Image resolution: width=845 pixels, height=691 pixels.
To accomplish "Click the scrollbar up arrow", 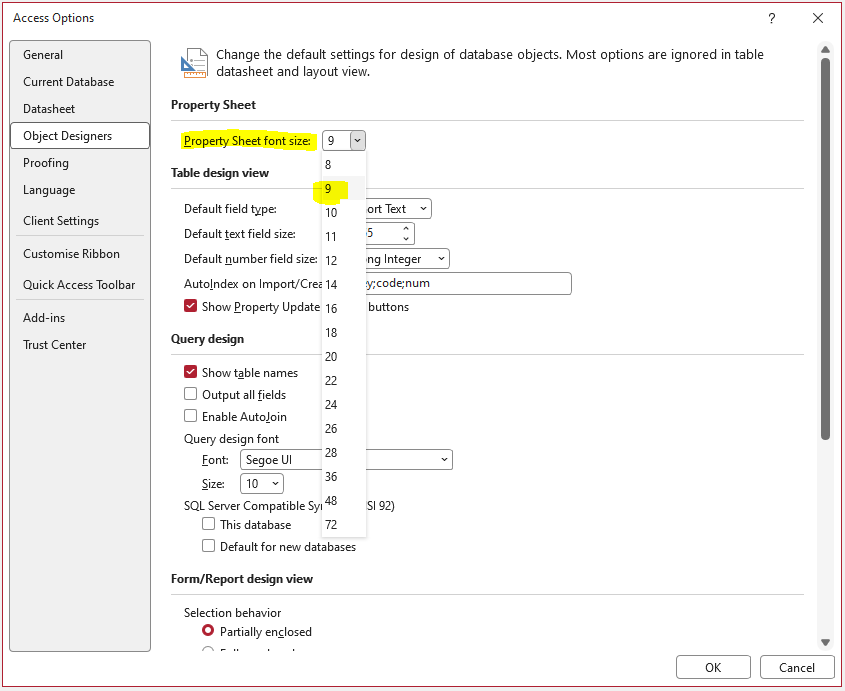I will 825,50.
